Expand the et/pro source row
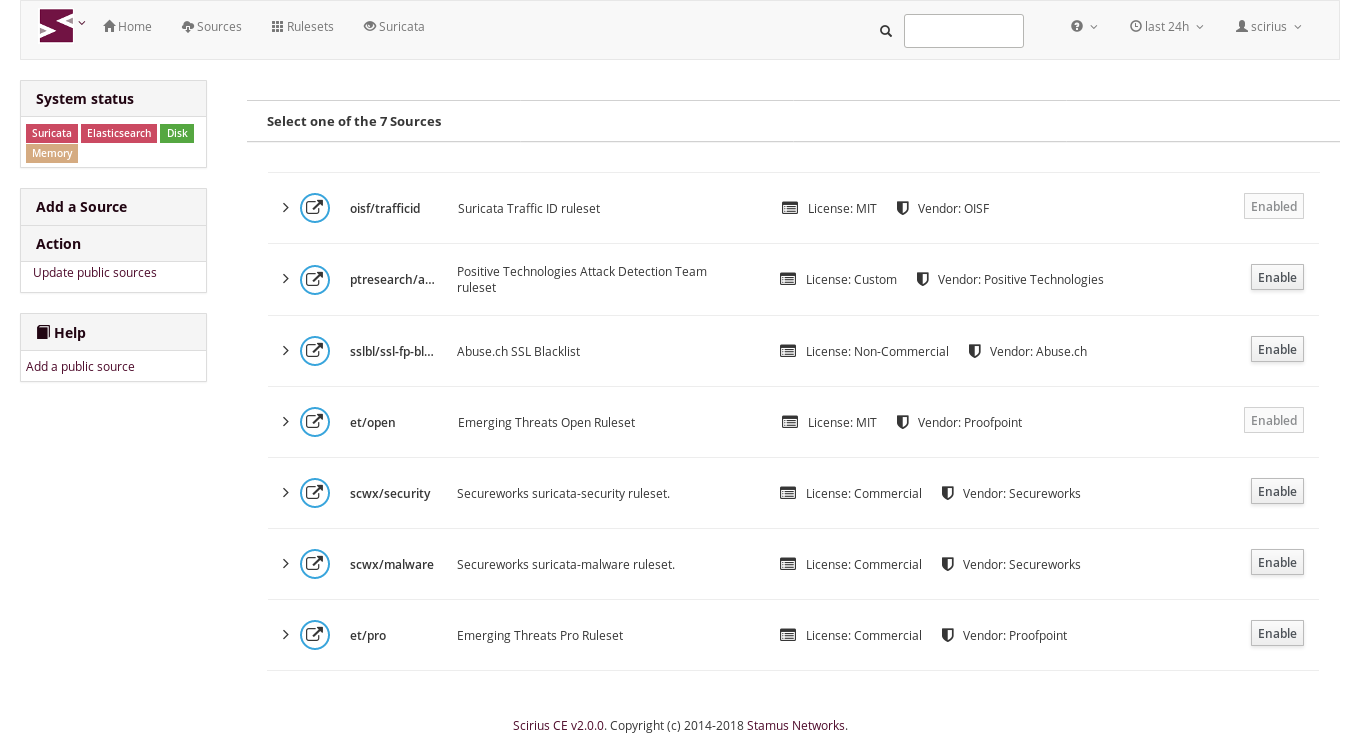 pyautogui.click(x=285, y=635)
